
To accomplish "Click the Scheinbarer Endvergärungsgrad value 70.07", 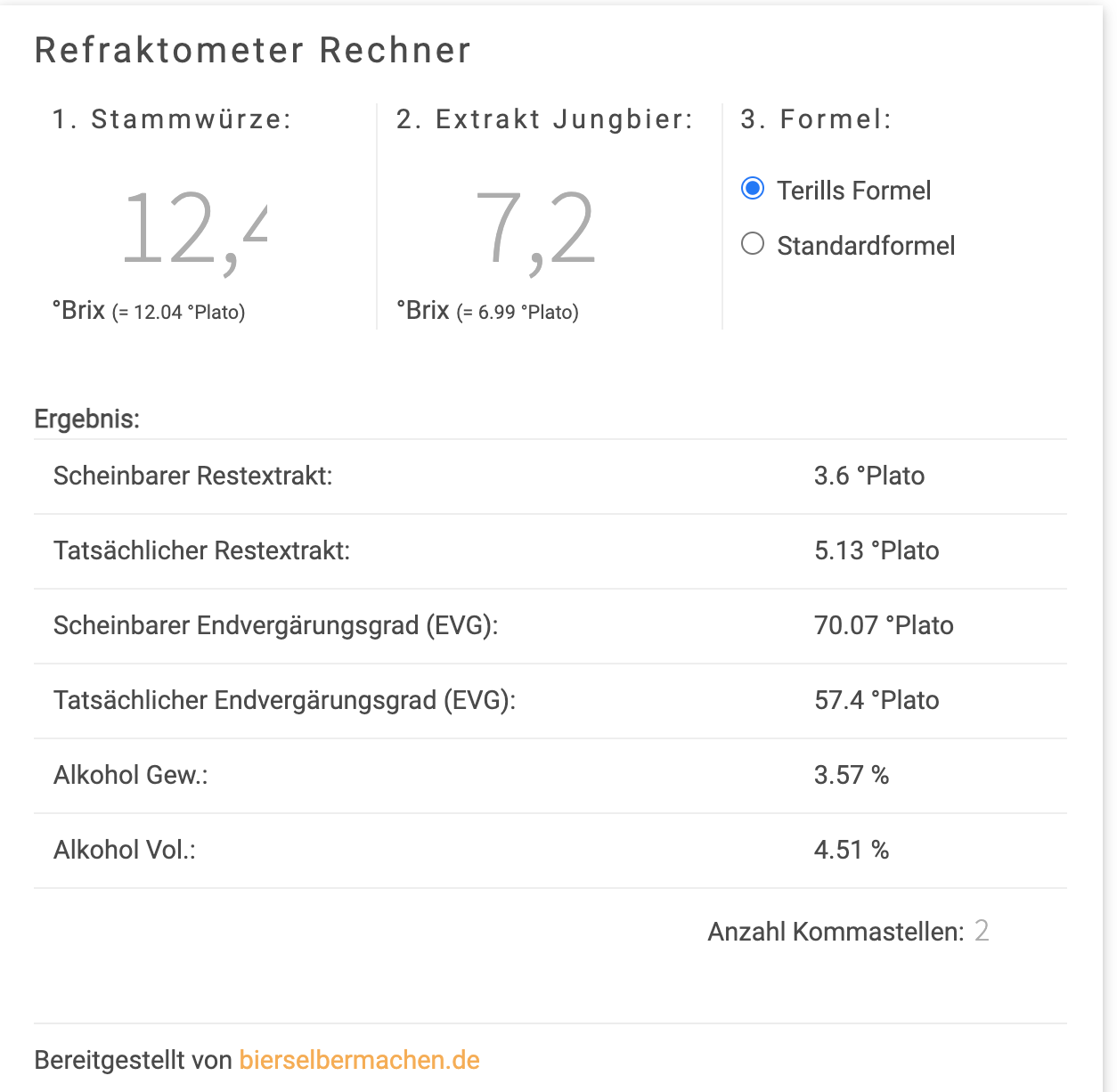I will (x=883, y=625).
